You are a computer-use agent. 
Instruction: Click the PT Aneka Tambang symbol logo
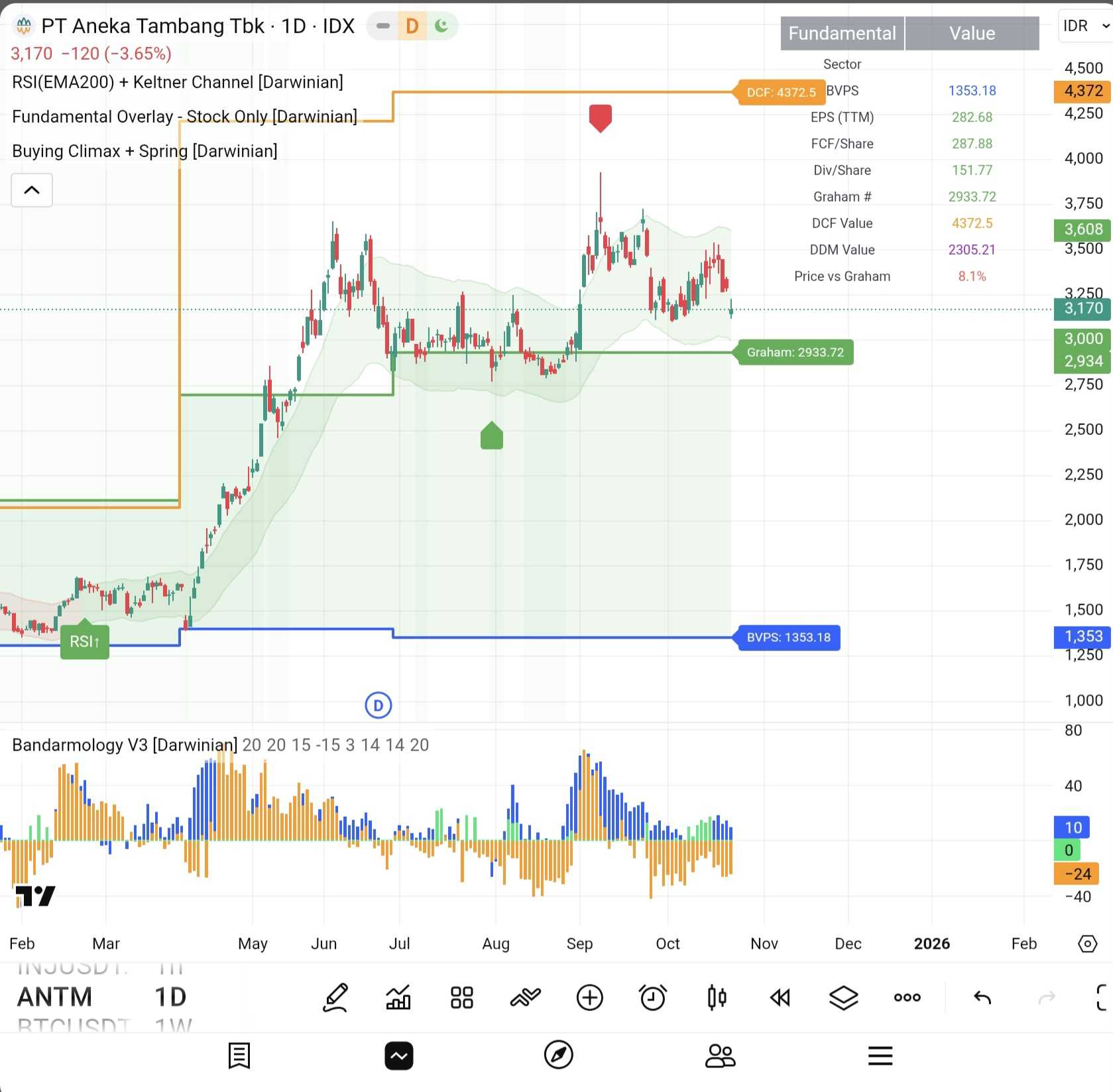tap(24, 26)
